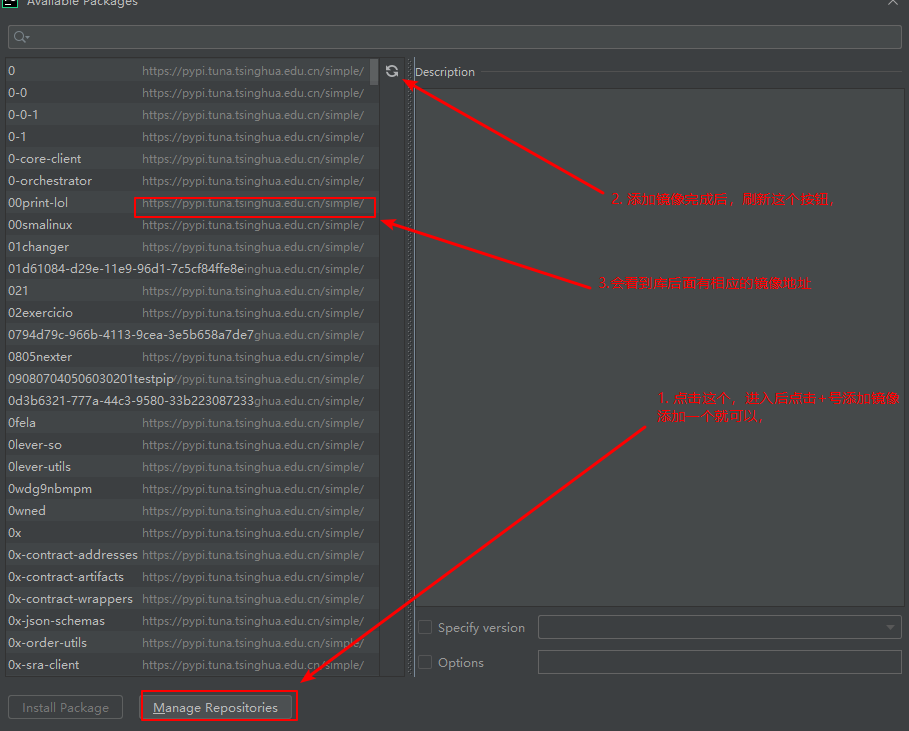Focus the package search field
The image size is (909, 731).
[454, 37]
